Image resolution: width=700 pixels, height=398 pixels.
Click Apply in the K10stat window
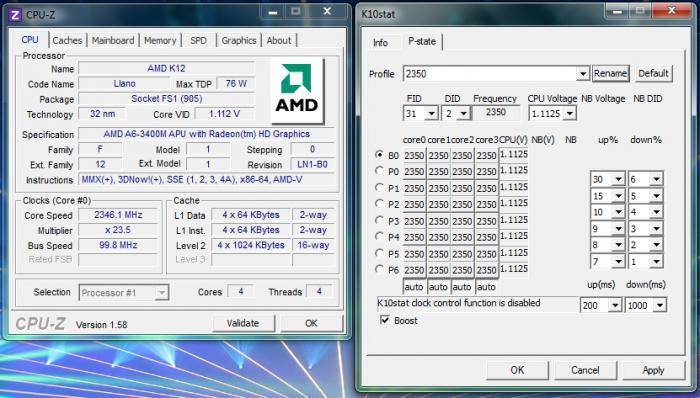tap(654, 370)
